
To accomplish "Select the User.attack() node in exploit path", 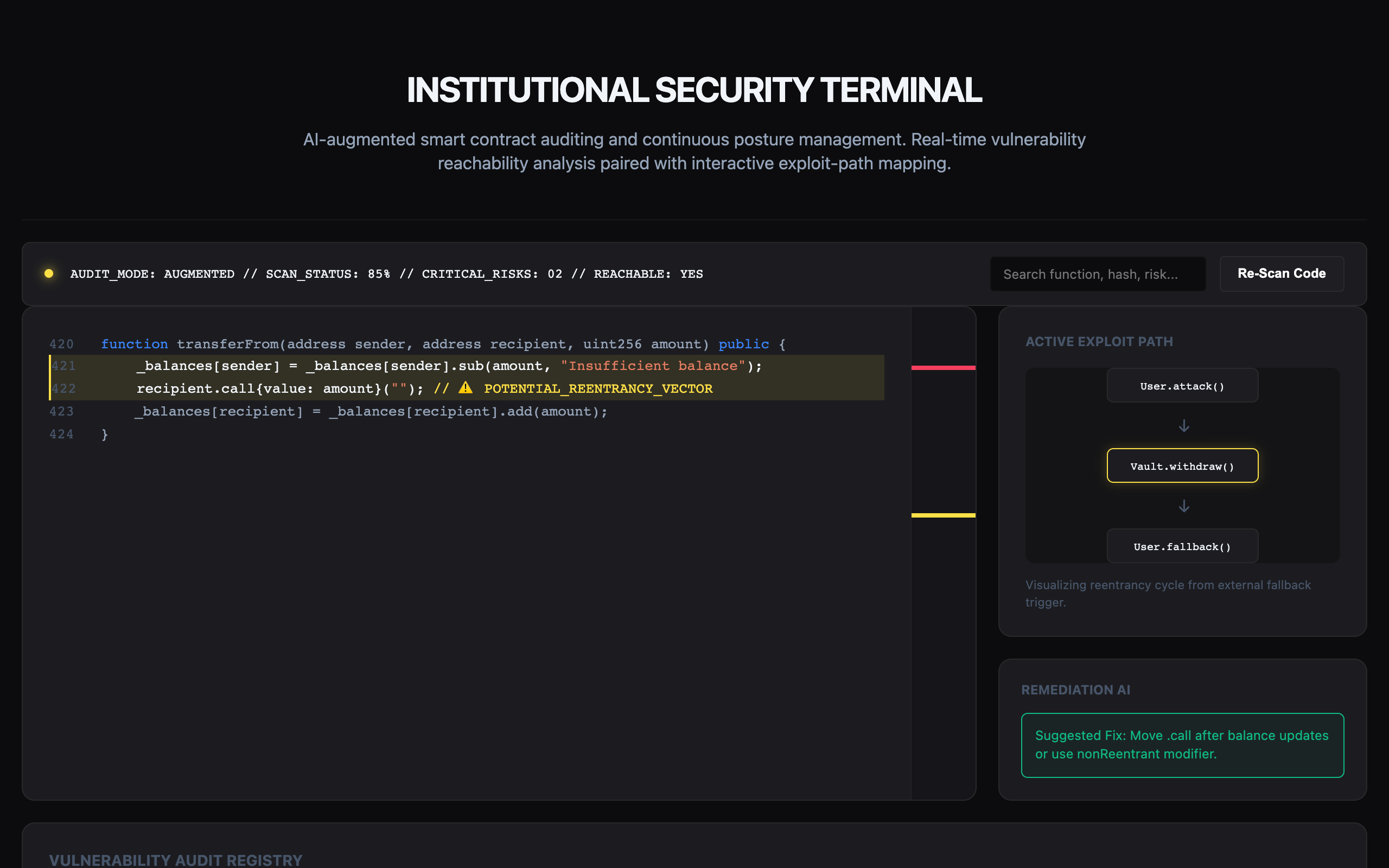I will 1182,386.
